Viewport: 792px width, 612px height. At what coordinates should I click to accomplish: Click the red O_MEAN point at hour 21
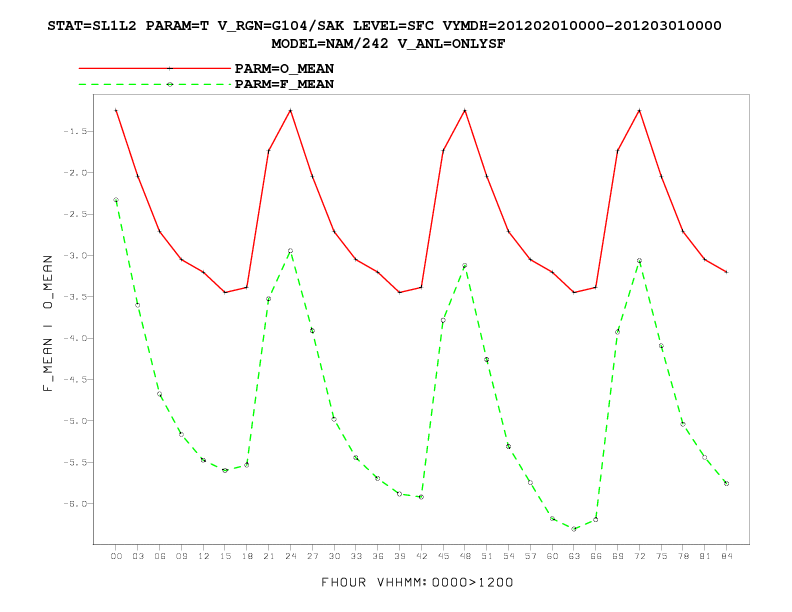(x=269, y=150)
